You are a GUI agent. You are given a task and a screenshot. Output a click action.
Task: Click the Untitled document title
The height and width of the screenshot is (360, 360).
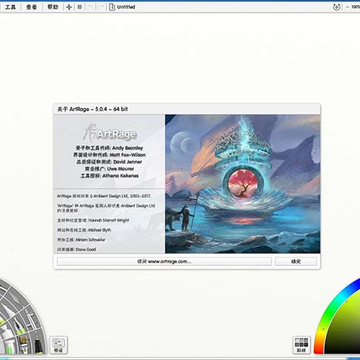(x=126, y=7)
